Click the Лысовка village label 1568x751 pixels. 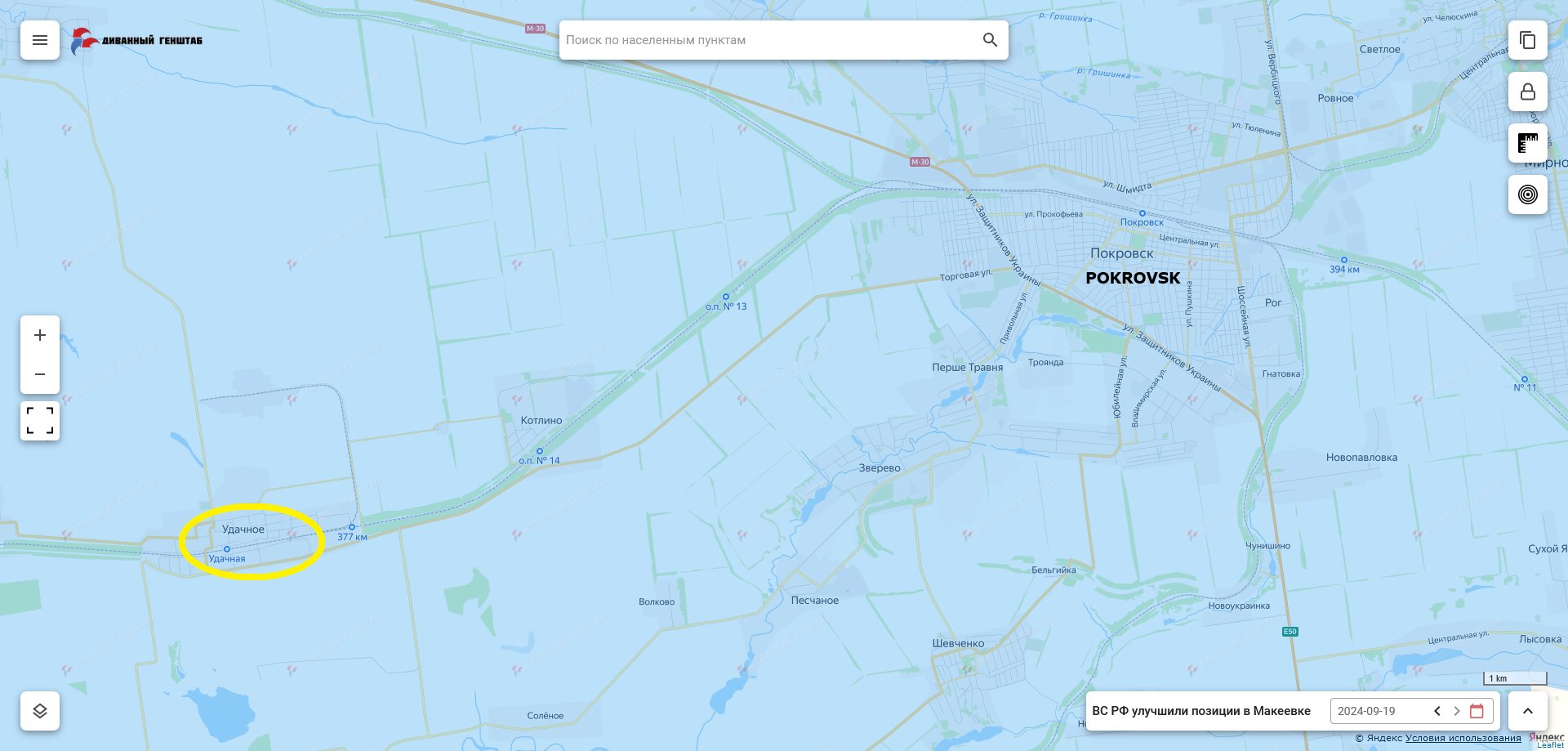[x=1540, y=640]
